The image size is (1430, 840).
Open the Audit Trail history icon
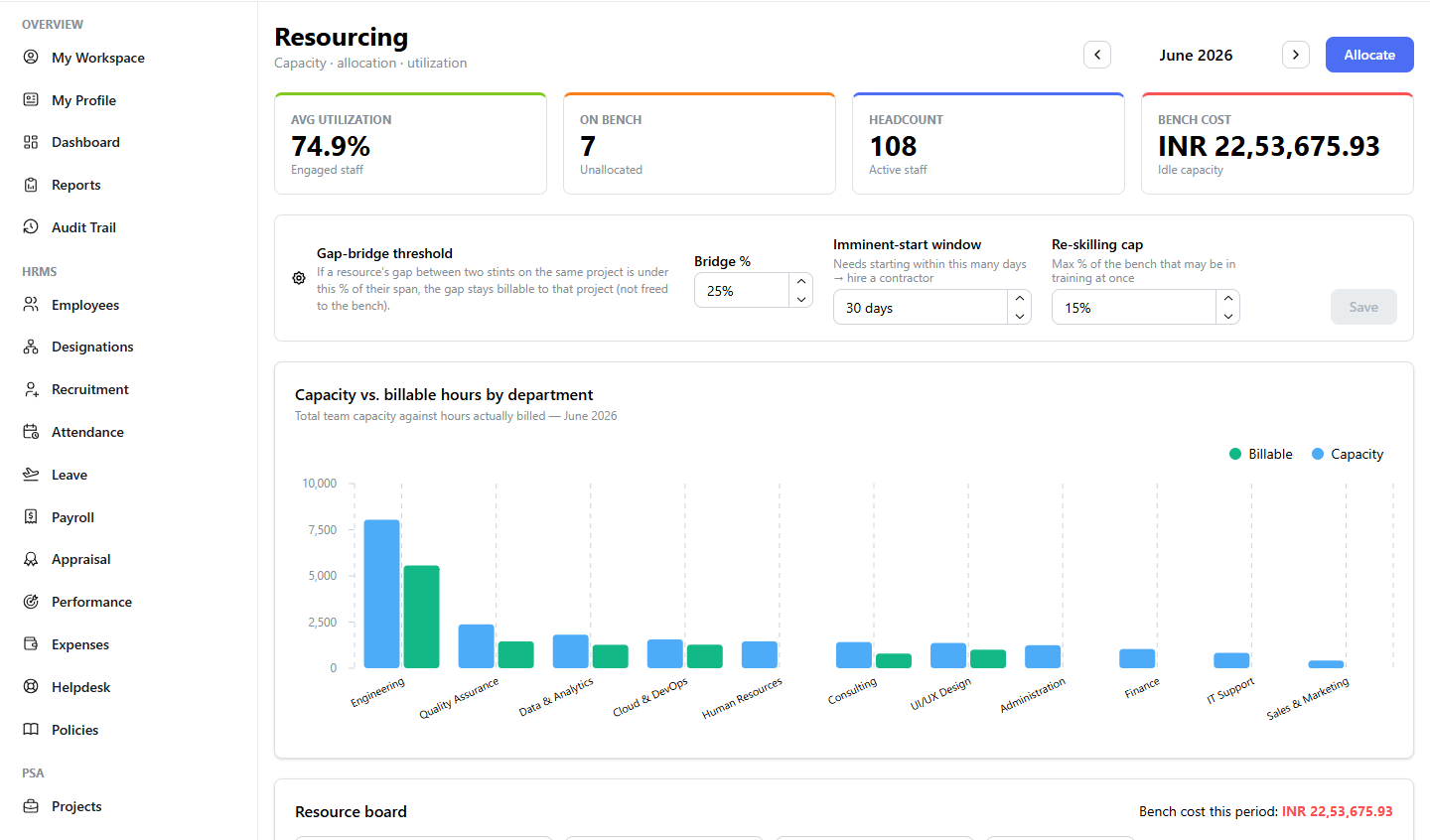[31, 227]
